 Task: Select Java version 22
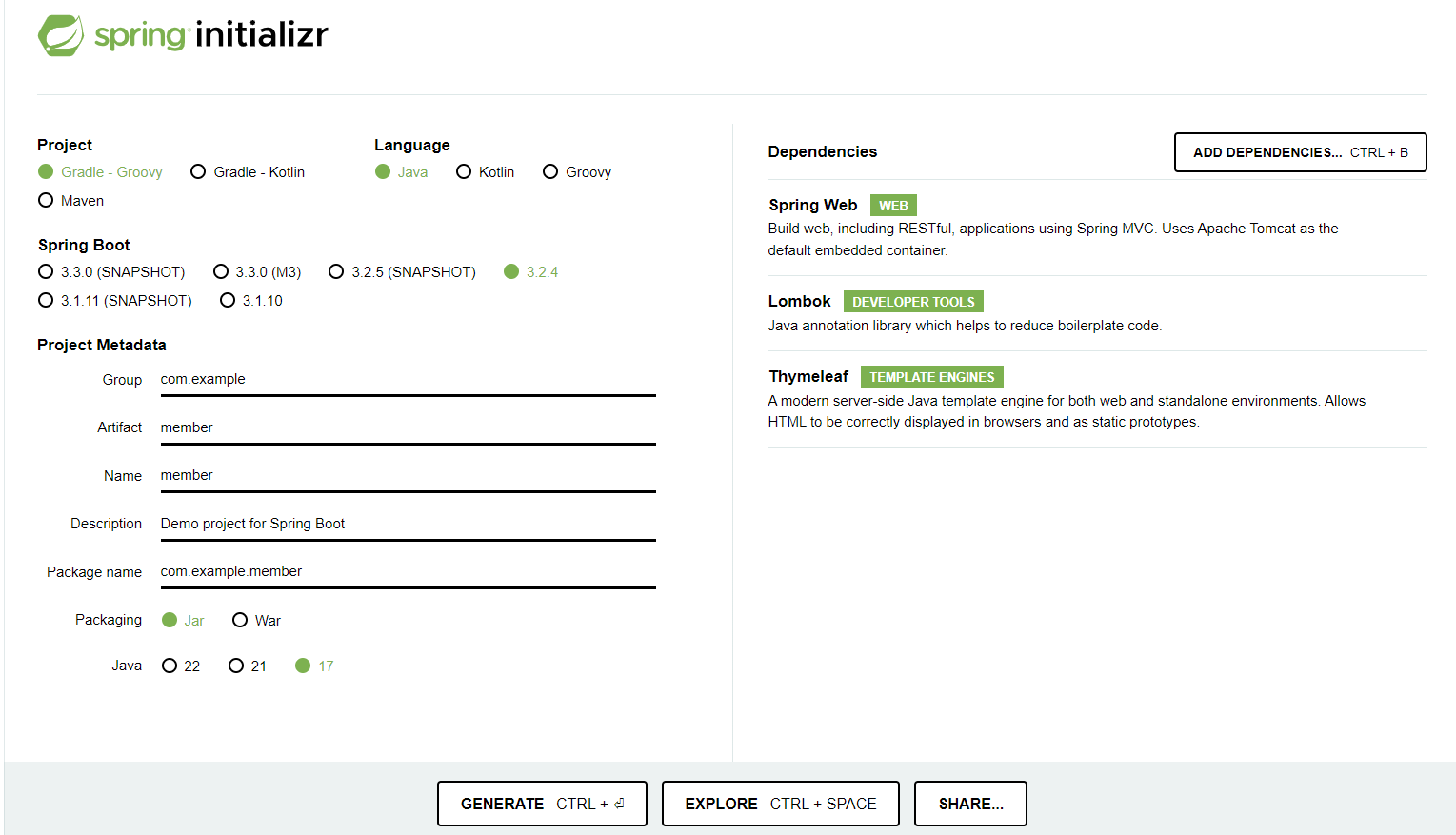tap(181, 666)
